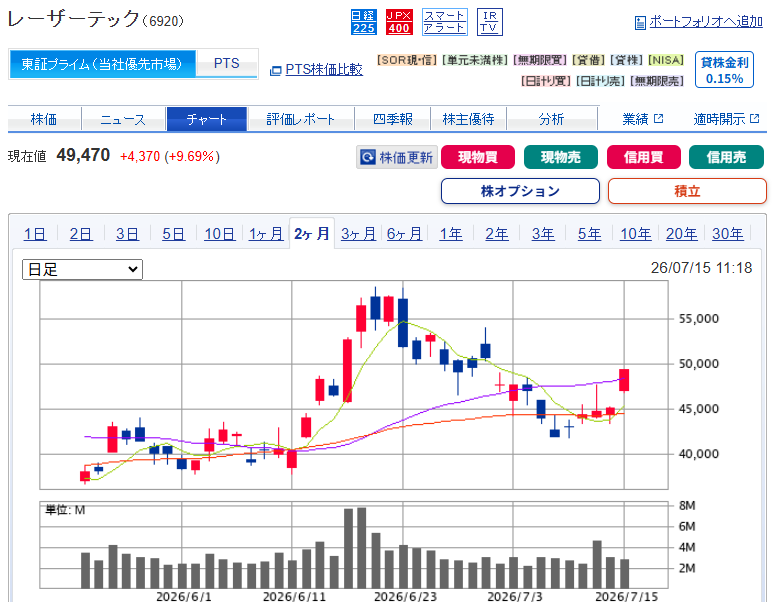
Task: Open the 四季報 tab
Action: 392,119
